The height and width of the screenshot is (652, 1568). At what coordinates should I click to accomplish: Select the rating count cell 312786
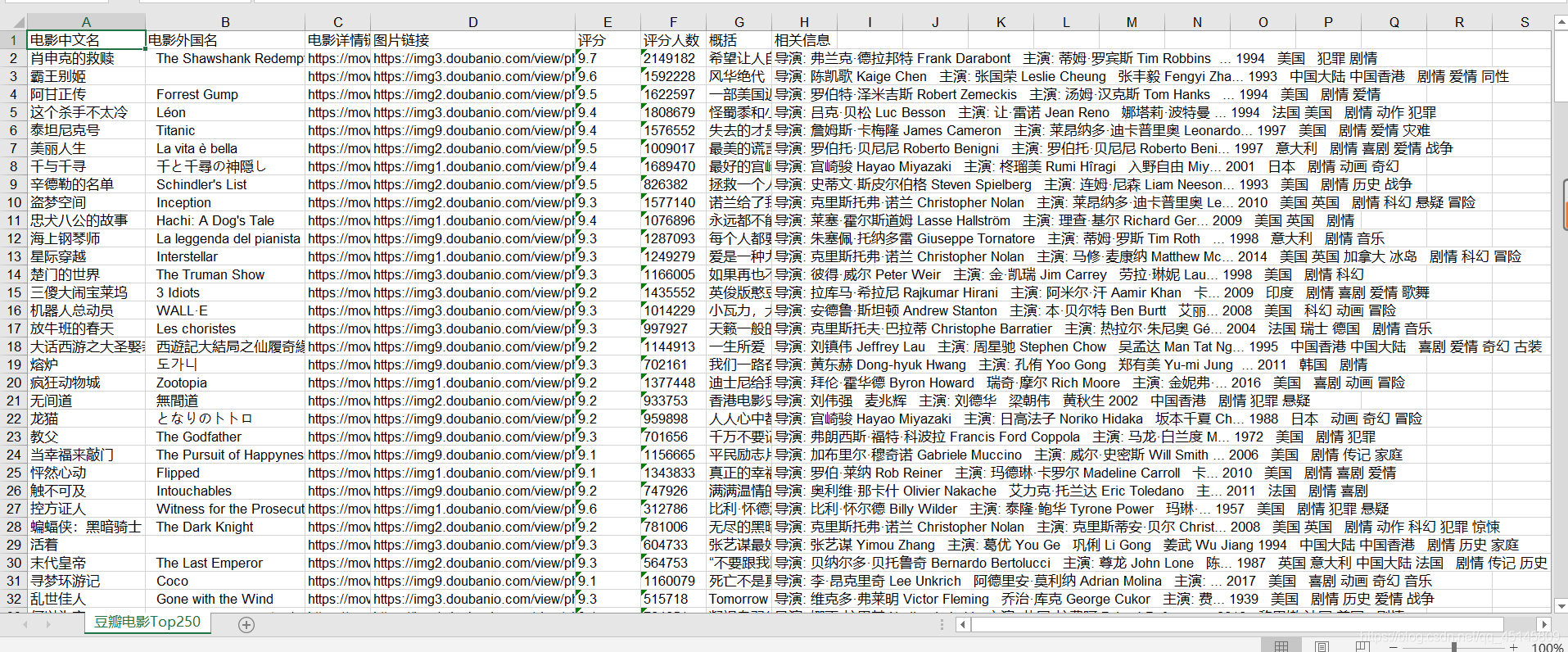[673, 509]
